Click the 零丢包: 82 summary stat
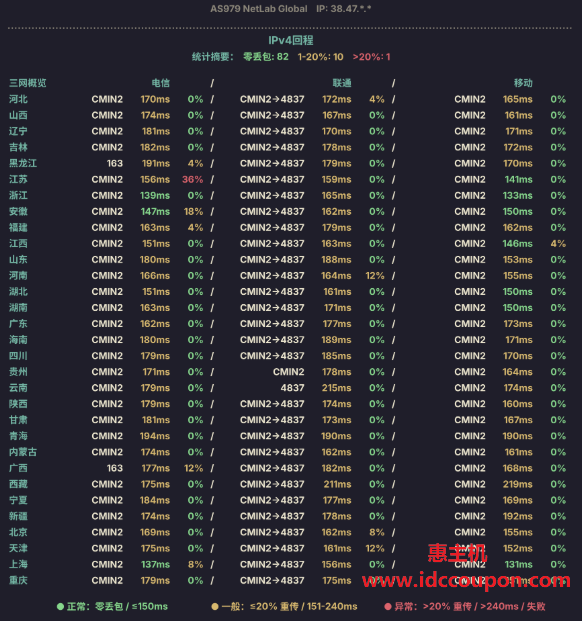 266,57
